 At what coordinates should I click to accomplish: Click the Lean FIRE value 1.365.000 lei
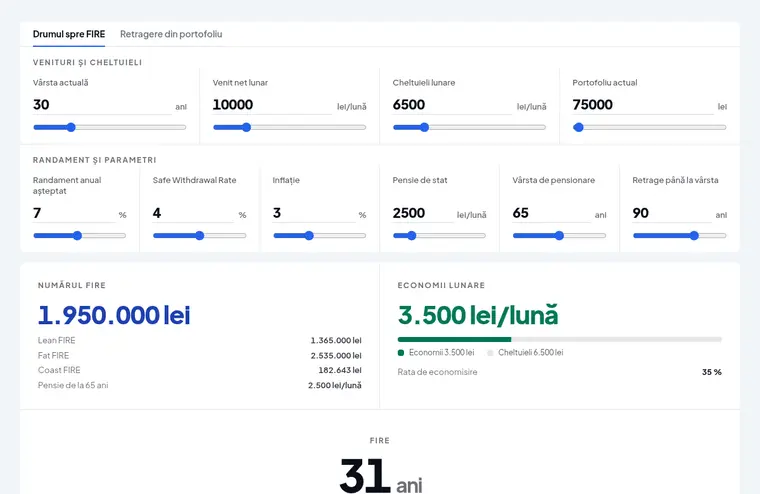pos(336,340)
